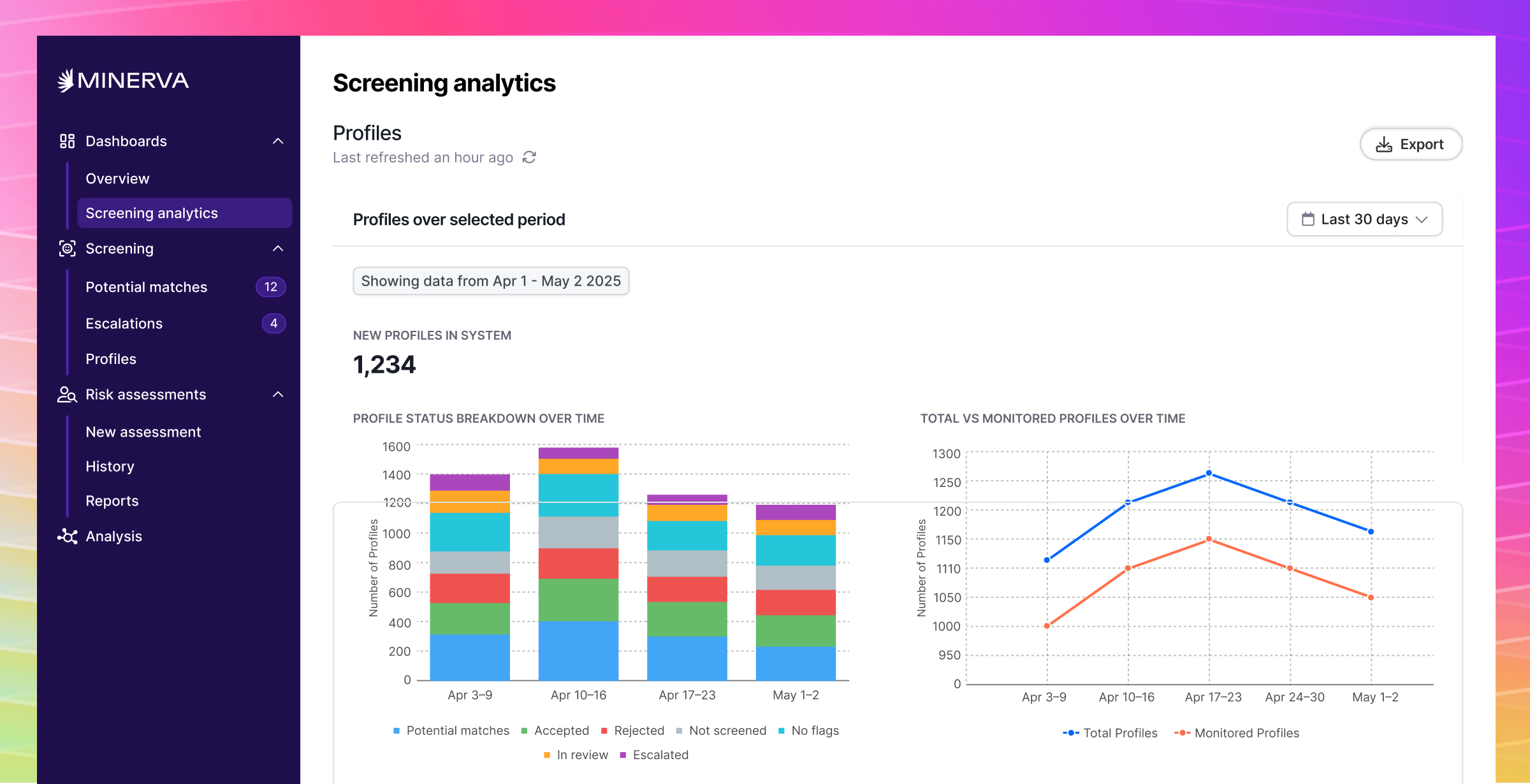Open the Overview menu item

pyautogui.click(x=117, y=178)
